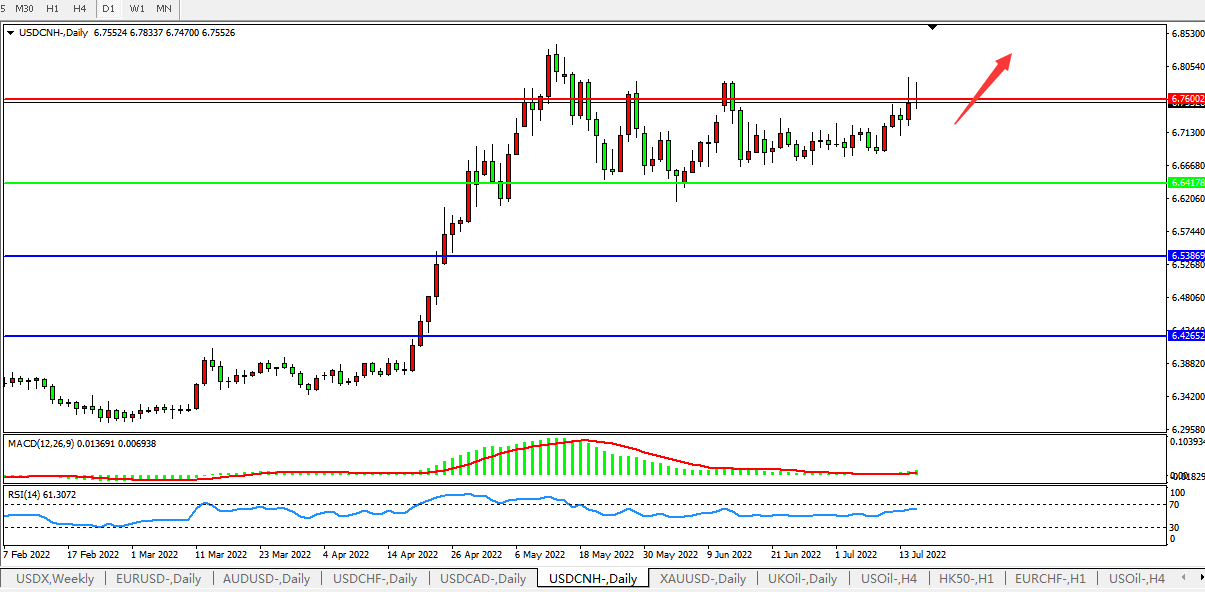Open the UKOil-,Daily chart tab
Screen dimensions: 1205x592
(803, 579)
